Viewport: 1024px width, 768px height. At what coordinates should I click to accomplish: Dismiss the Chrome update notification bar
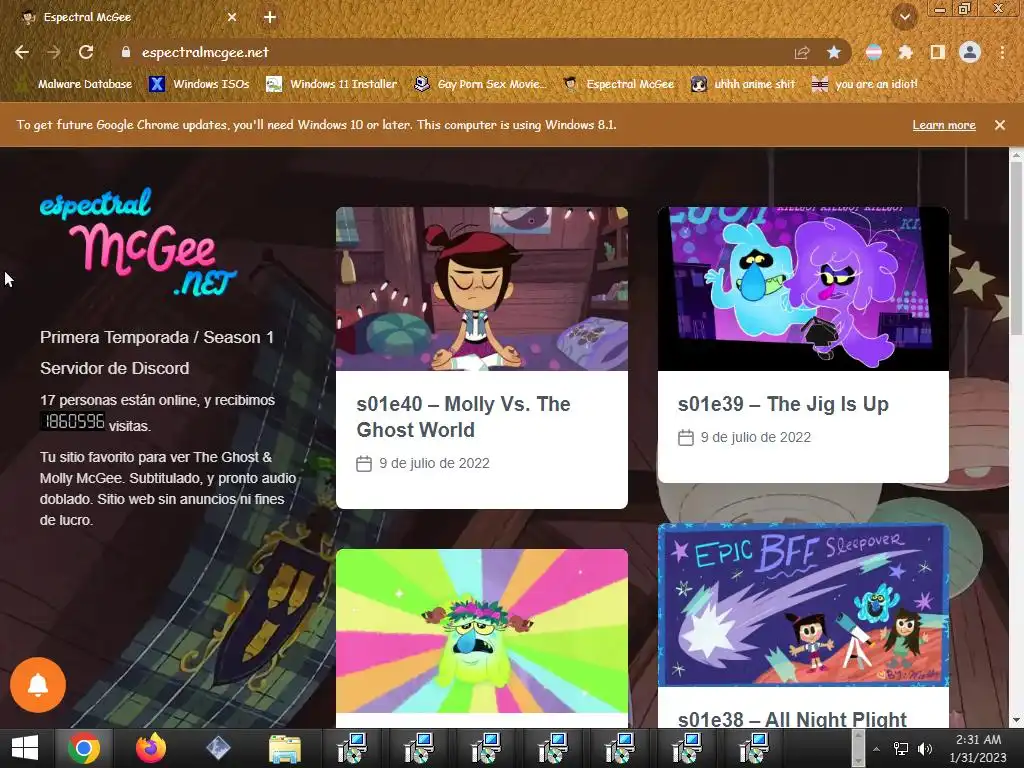1000,125
